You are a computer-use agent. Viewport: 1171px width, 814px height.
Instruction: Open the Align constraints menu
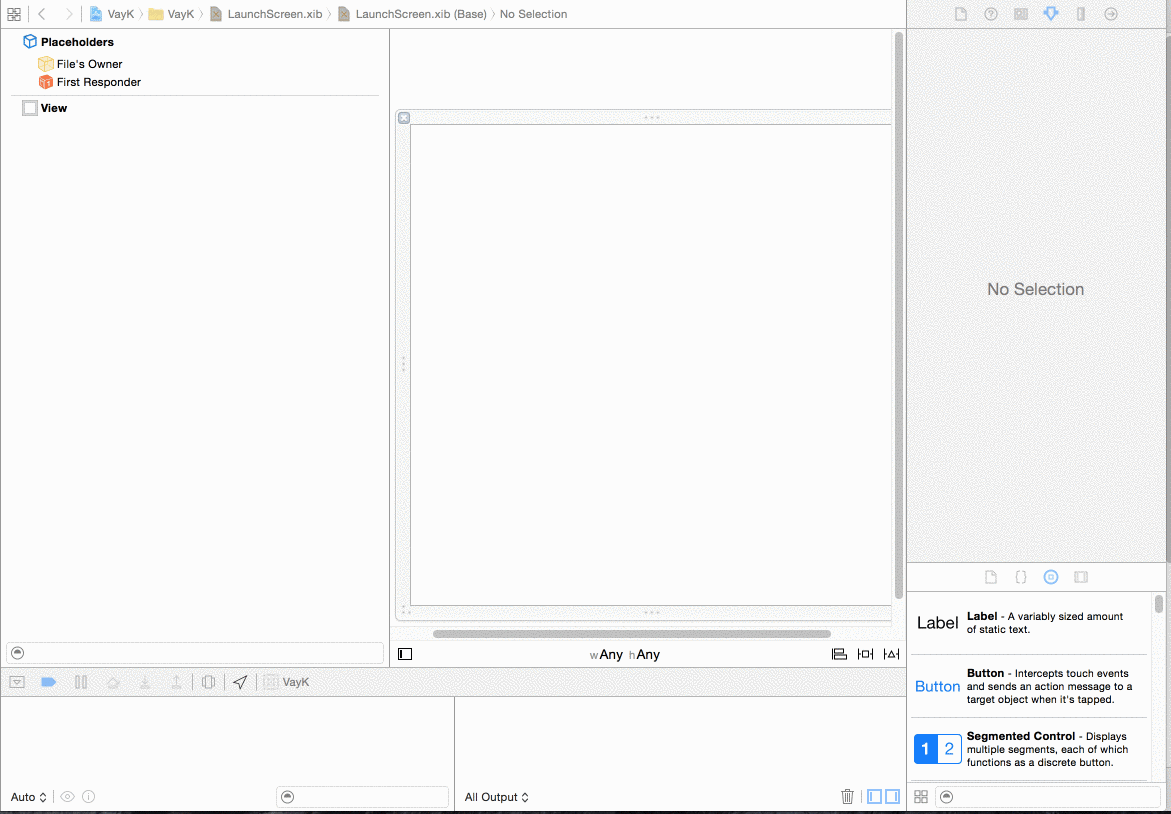click(839, 654)
